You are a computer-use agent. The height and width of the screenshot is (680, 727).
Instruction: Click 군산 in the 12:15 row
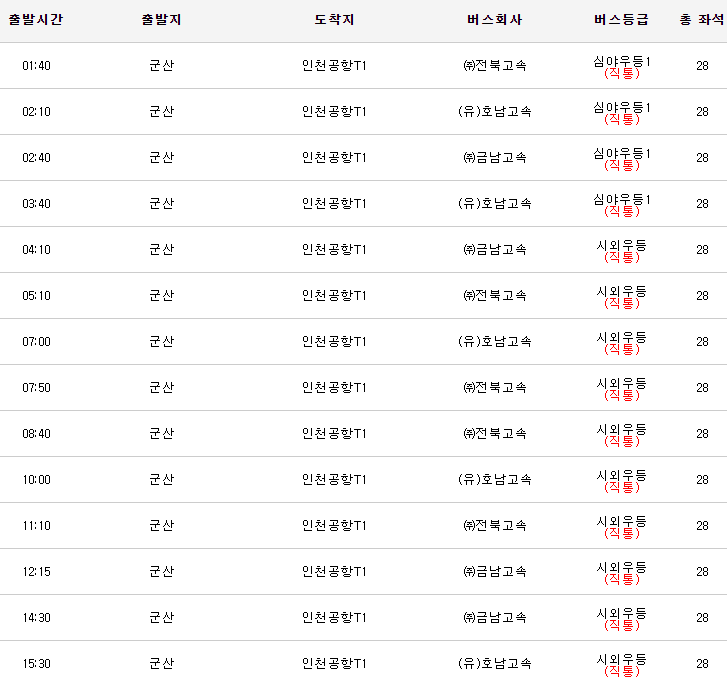161,572
